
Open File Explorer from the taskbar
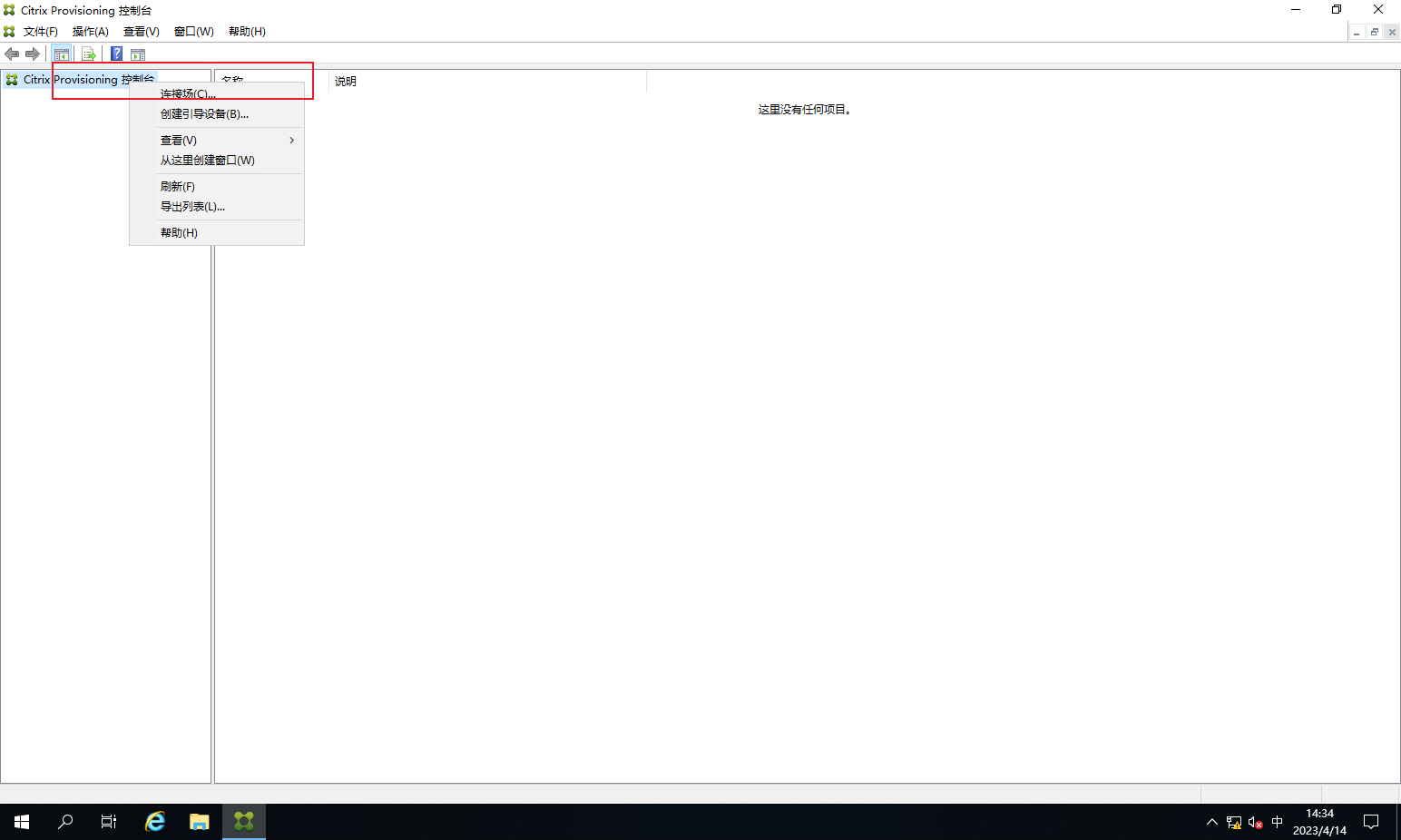click(x=200, y=822)
